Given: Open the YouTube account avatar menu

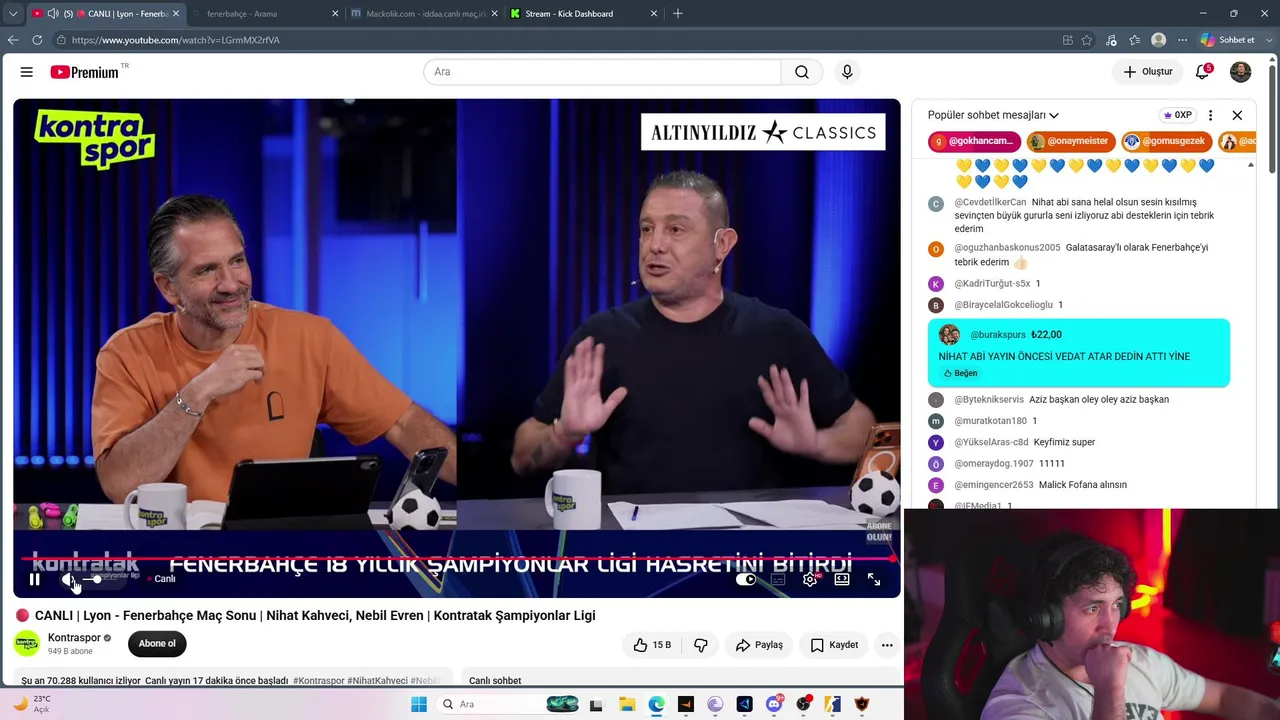Looking at the screenshot, I should click(1240, 72).
